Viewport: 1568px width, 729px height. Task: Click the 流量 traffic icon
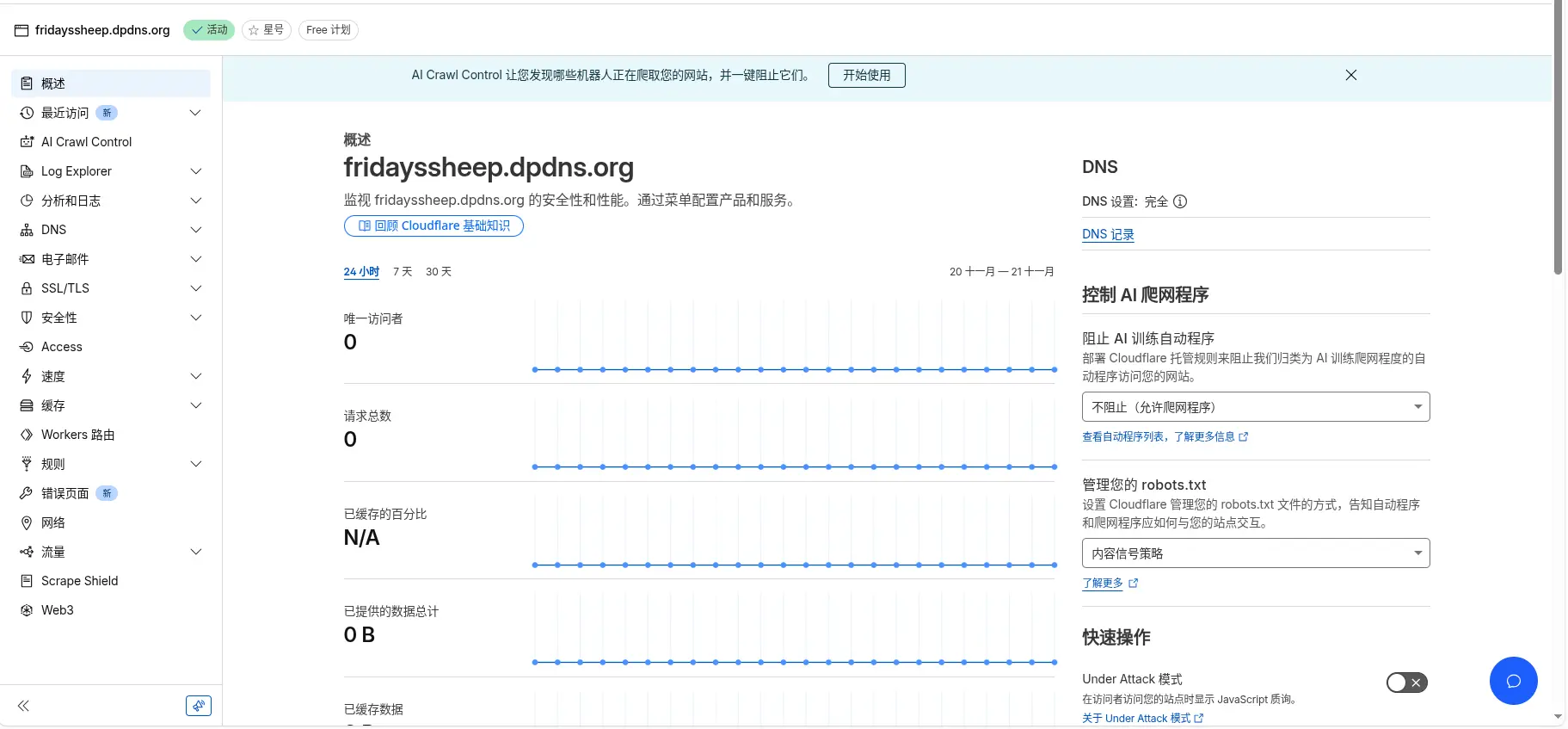coord(27,552)
